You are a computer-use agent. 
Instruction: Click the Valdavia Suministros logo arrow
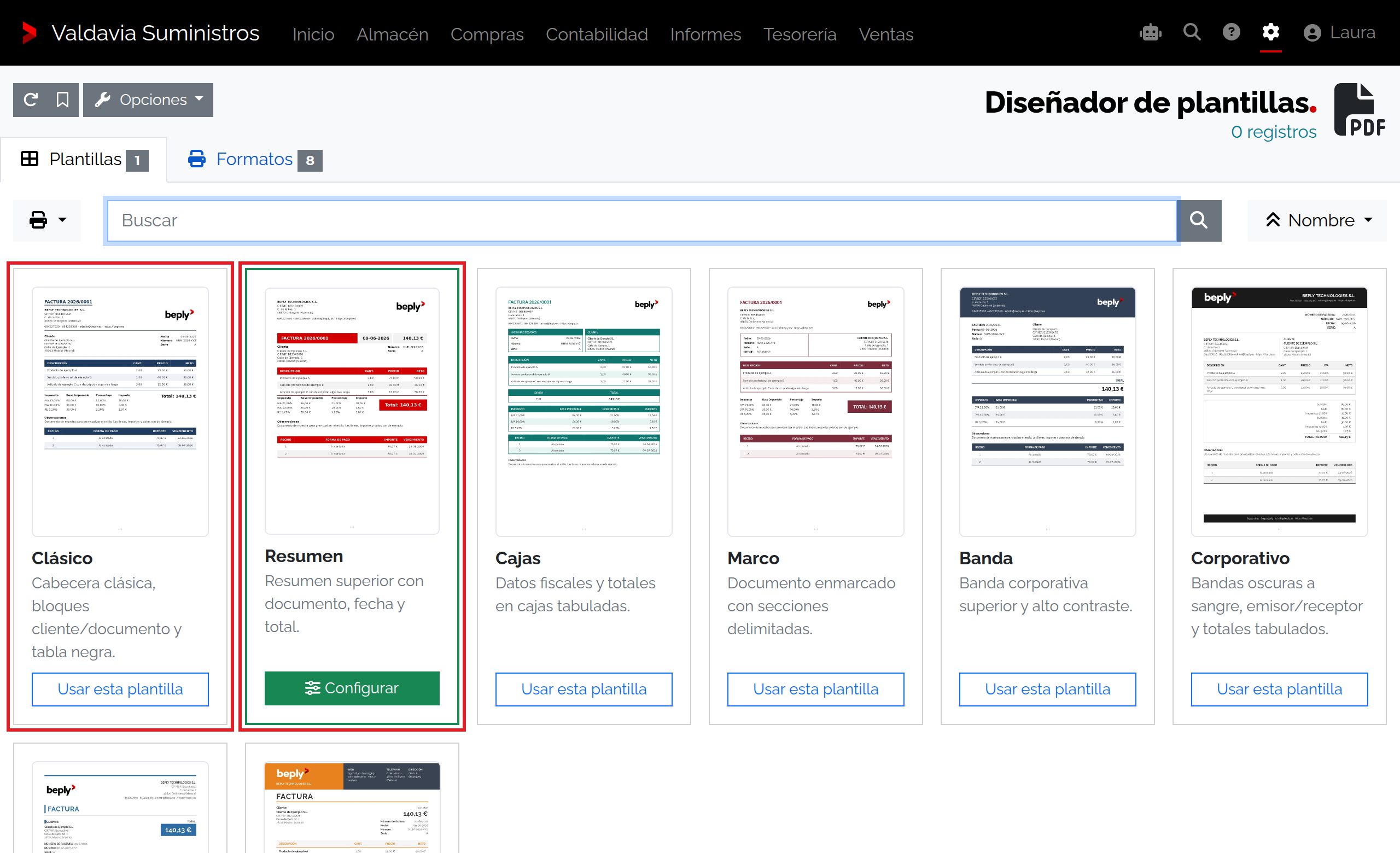29,33
